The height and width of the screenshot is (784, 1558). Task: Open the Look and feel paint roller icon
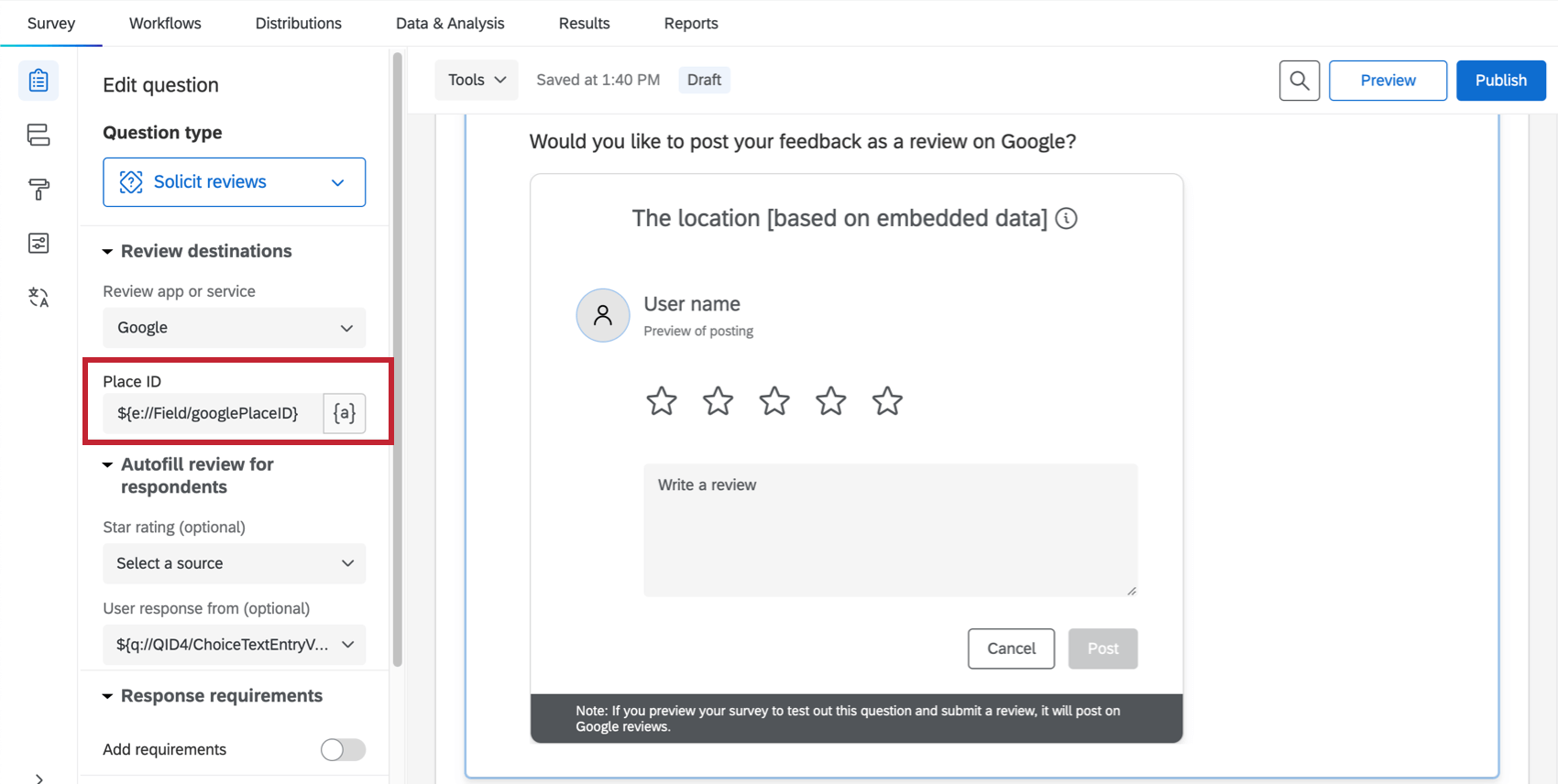coord(38,189)
